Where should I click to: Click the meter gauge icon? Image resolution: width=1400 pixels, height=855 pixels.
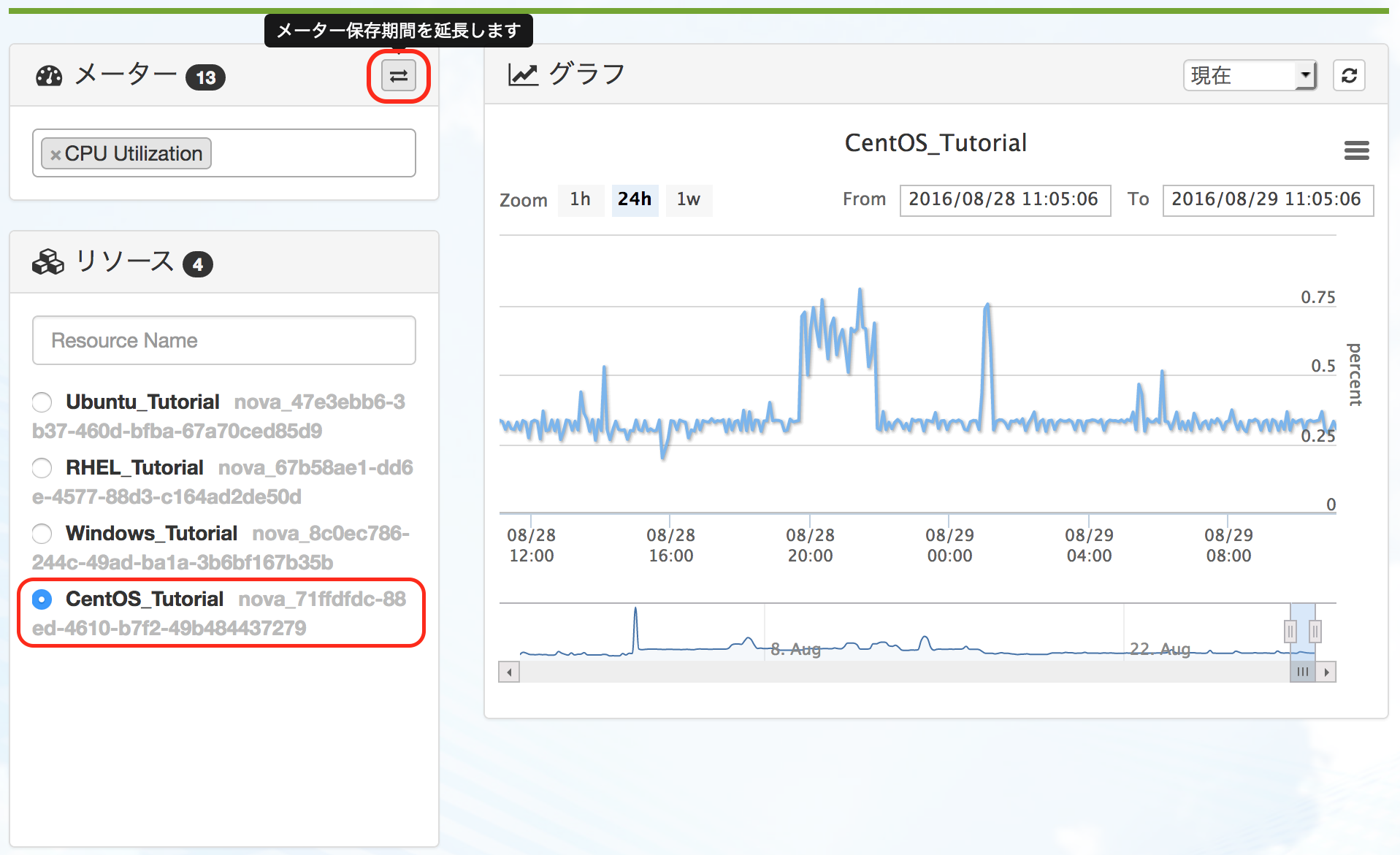(49, 76)
